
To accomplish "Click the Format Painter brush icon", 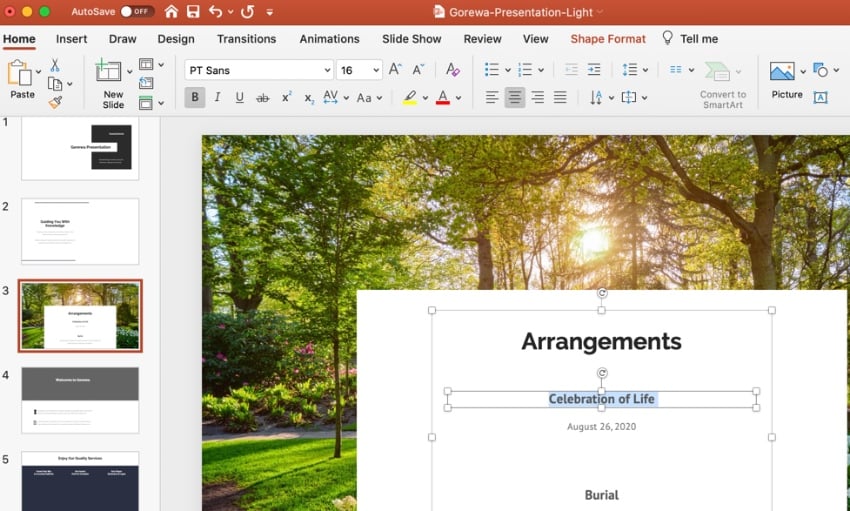I will click(55, 103).
